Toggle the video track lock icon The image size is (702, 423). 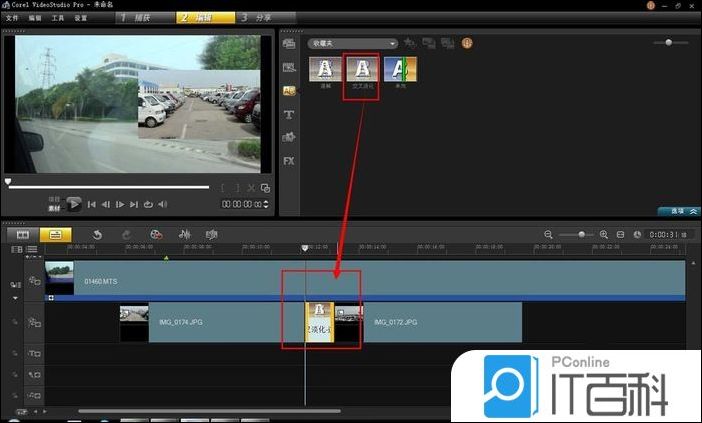coord(16,285)
